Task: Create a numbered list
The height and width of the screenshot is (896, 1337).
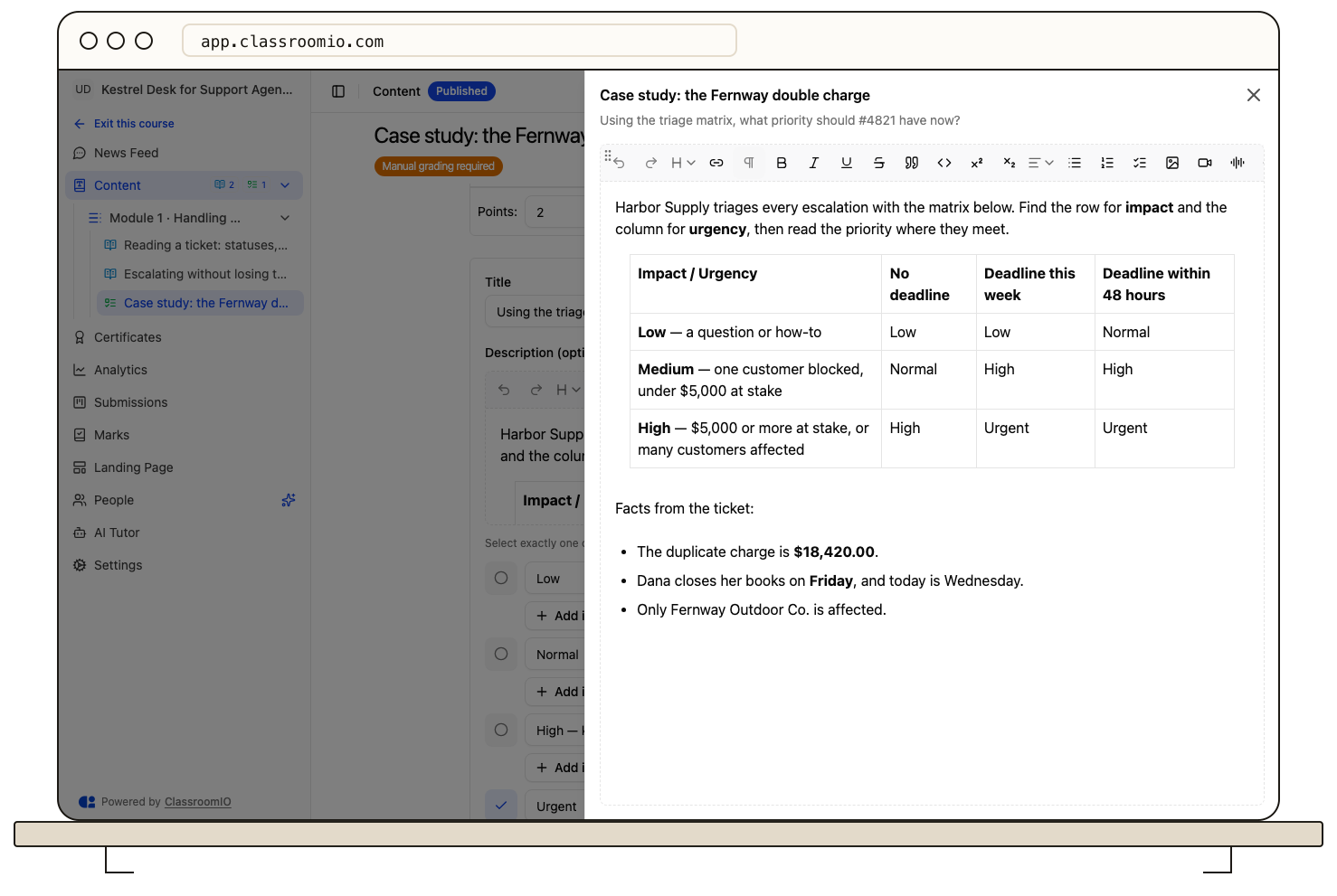Action: click(x=1107, y=163)
